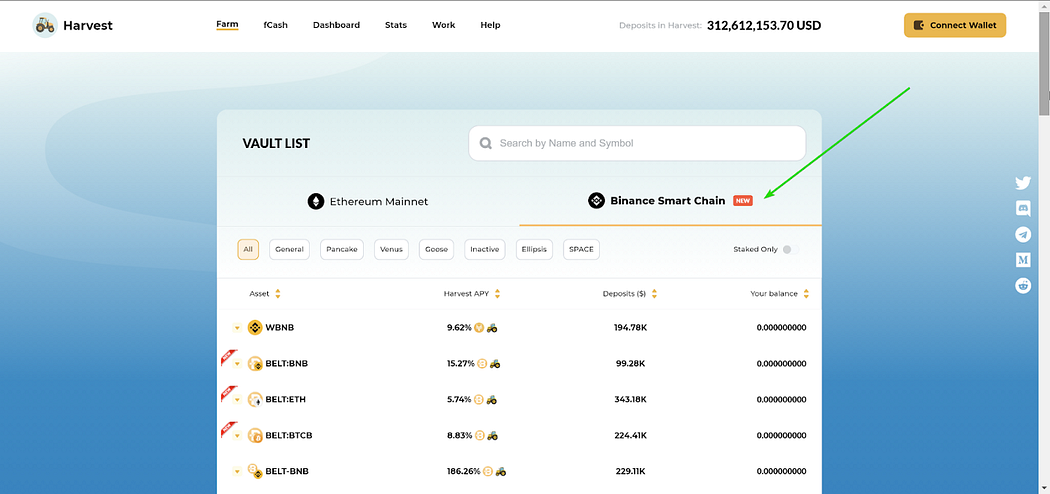Image resolution: width=1050 pixels, height=494 pixels.
Task: Switch to Binance Smart Chain tab
Action: click(670, 201)
